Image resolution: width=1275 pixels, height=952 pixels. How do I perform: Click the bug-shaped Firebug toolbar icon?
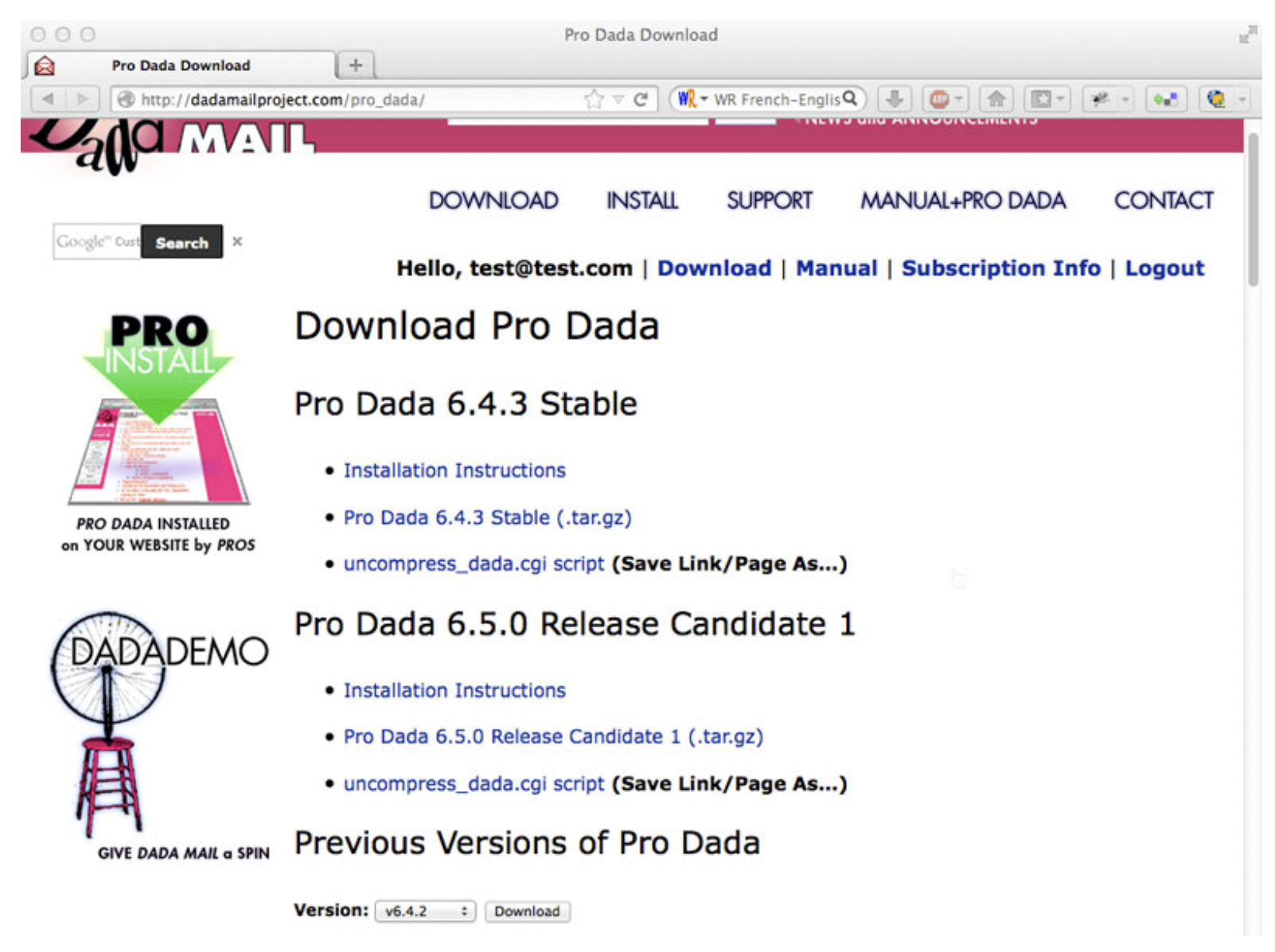point(1100,99)
